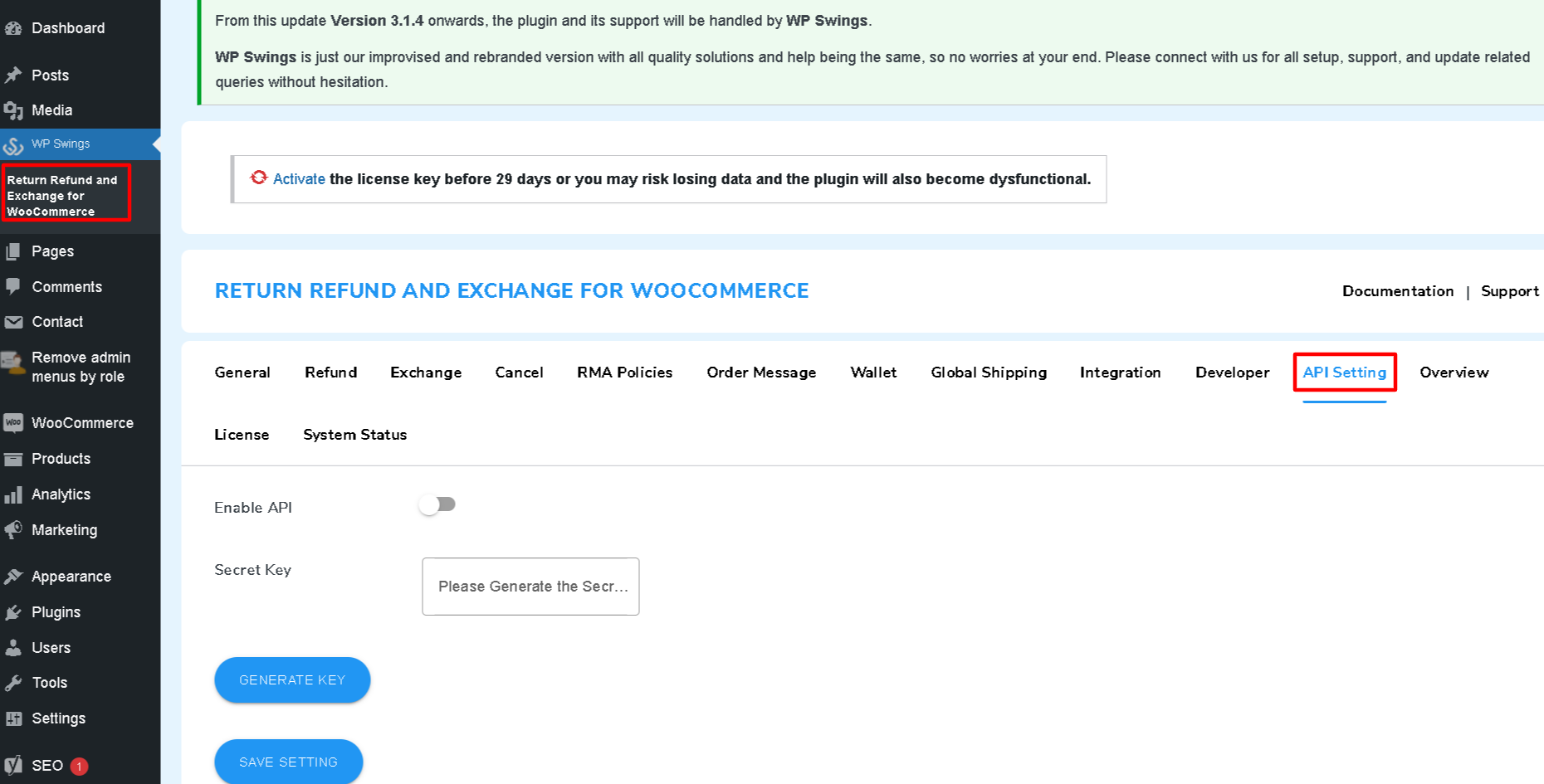Screen dimensions: 1544x784
Task: Open the Settings menu label
Action: (58, 718)
